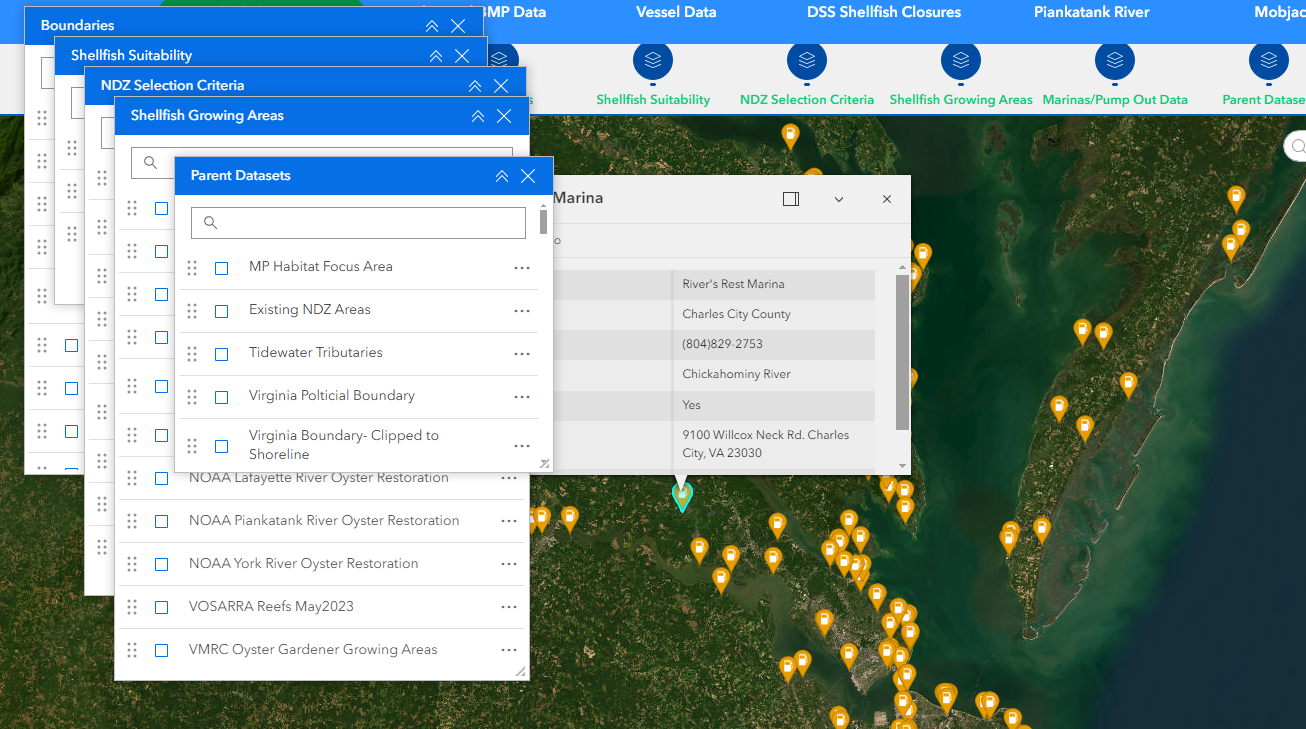Check the Tidewater Tributaries layer checkbox
The image size is (1306, 729).
[221, 353]
